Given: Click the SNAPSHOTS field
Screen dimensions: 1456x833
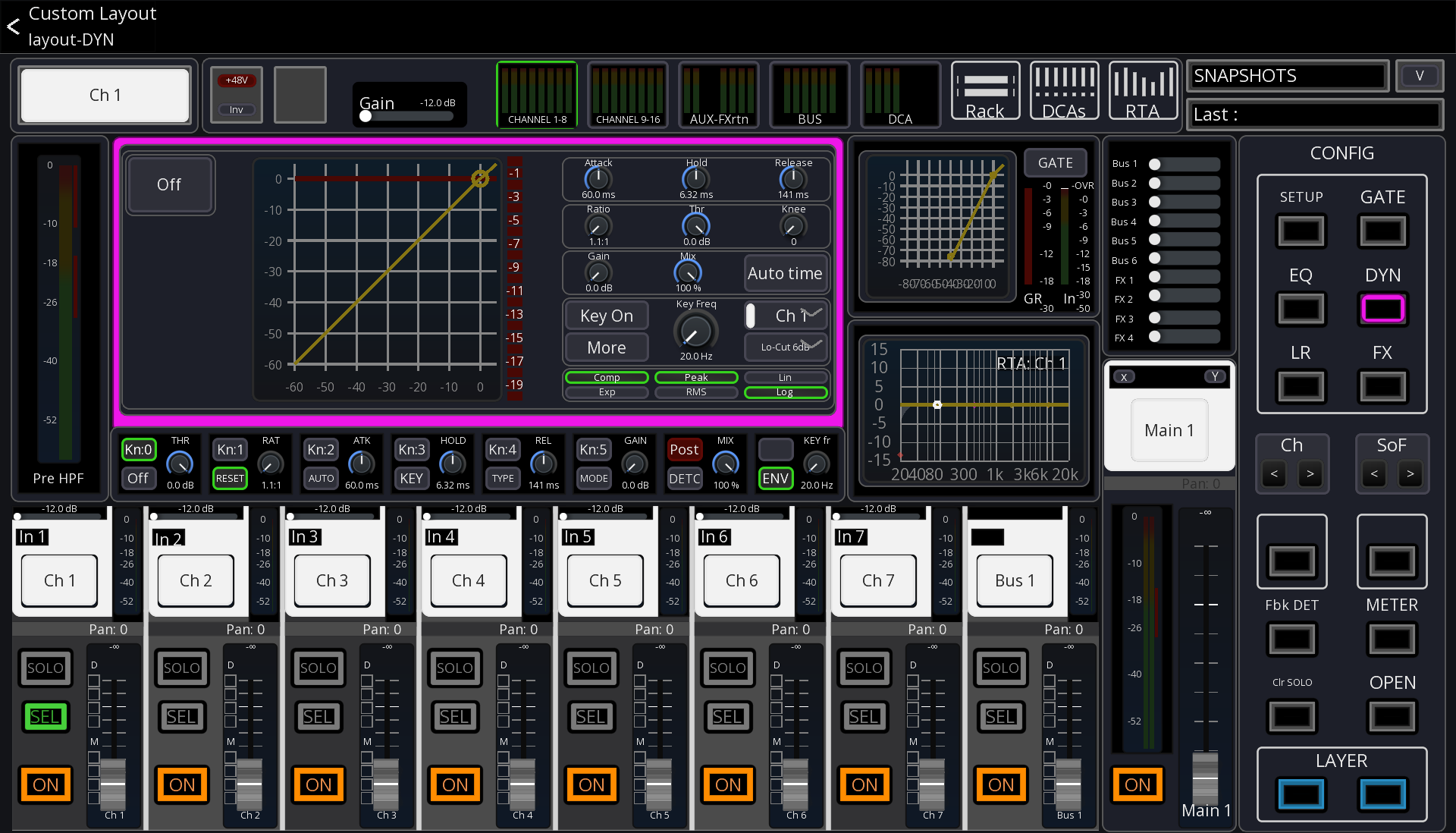Looking at the screenshot, I should click(x=1287, y=76).
